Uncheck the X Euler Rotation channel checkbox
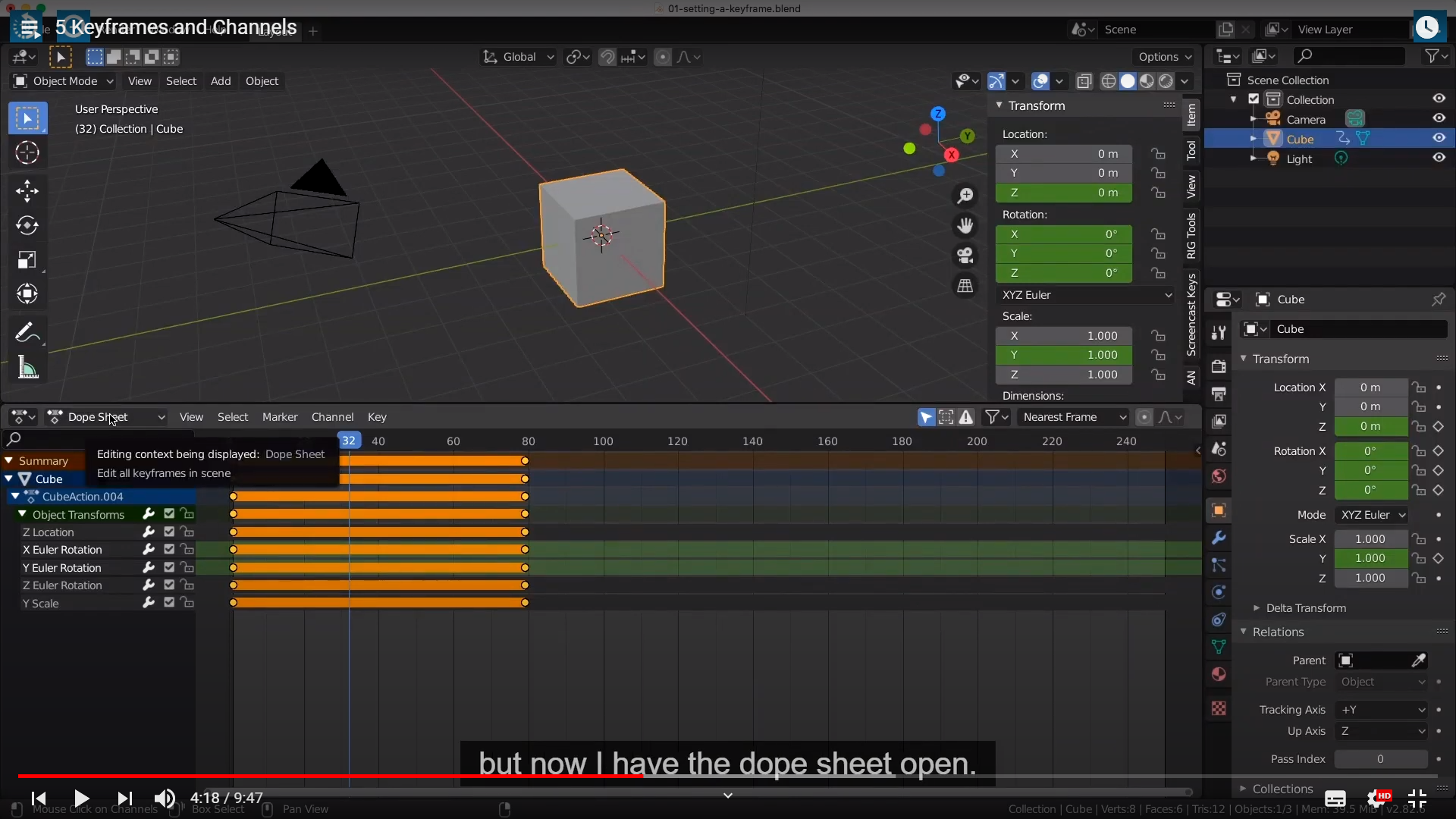 point(169,550)
